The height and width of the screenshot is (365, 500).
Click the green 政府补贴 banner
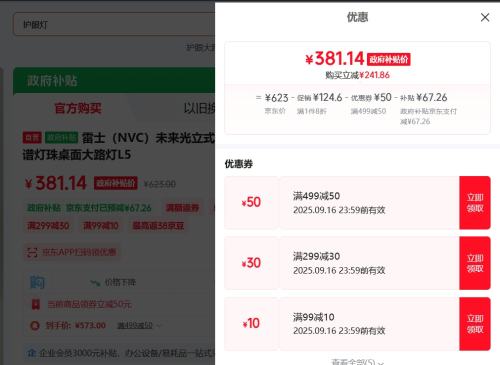(114, 80)
